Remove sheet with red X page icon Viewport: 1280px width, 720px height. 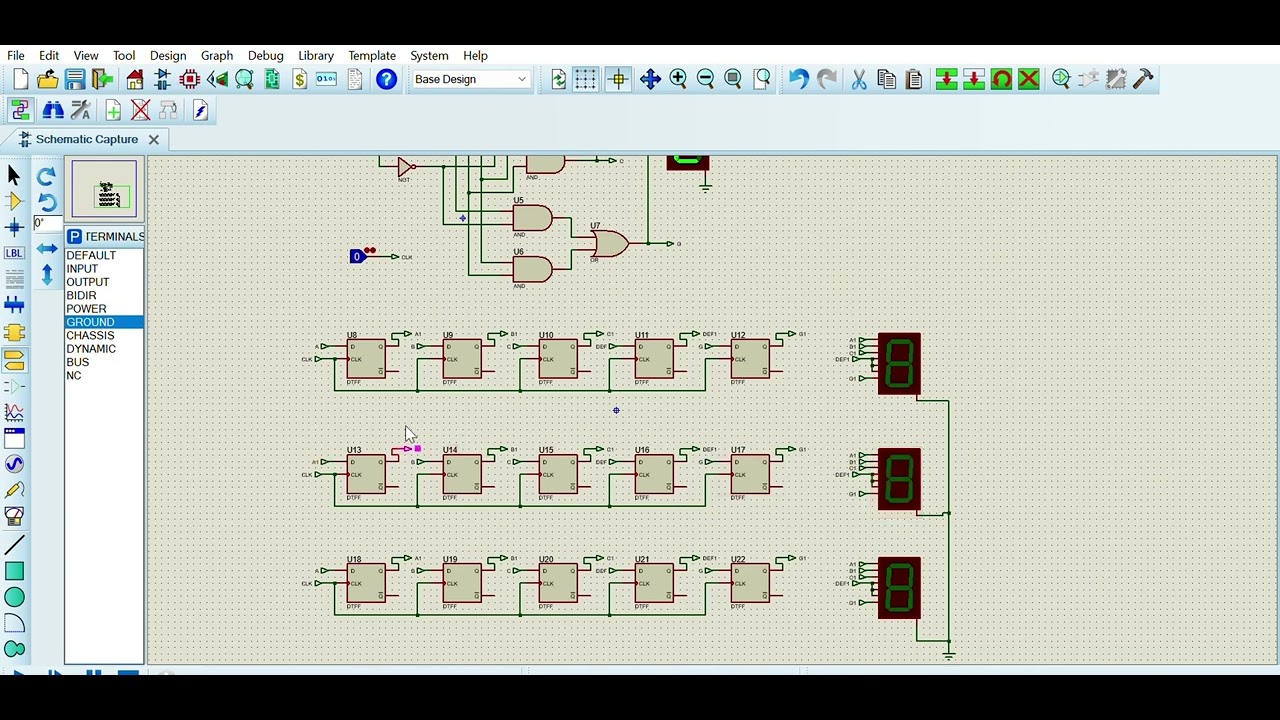pos(140,110)
